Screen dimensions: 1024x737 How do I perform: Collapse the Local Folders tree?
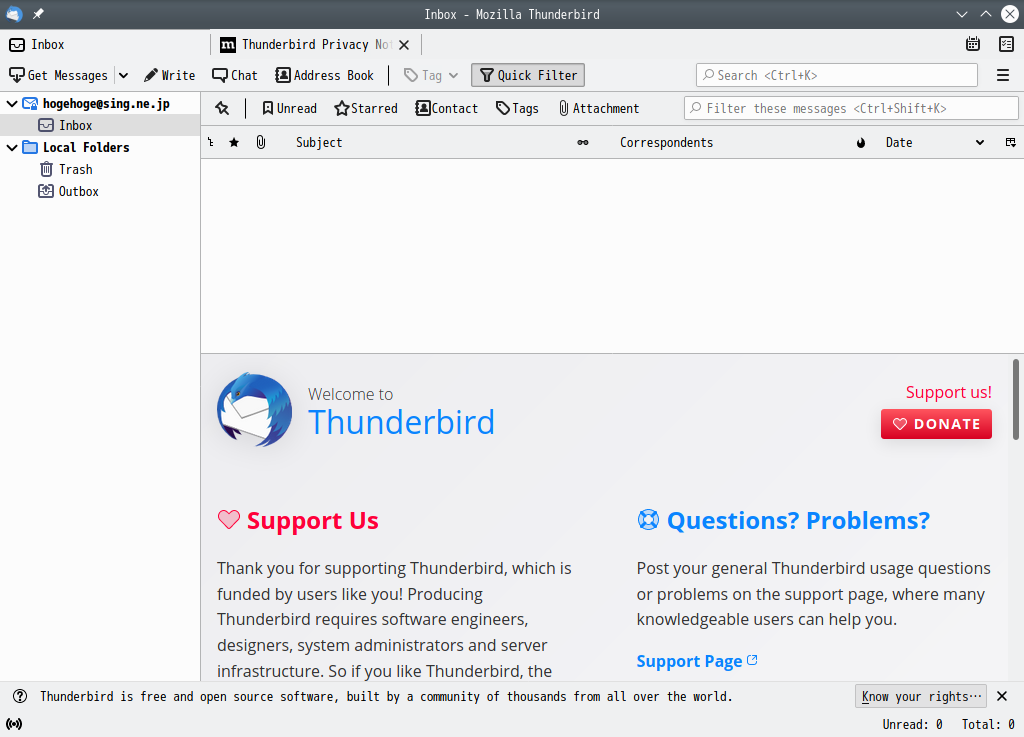(x=12, y=148)
